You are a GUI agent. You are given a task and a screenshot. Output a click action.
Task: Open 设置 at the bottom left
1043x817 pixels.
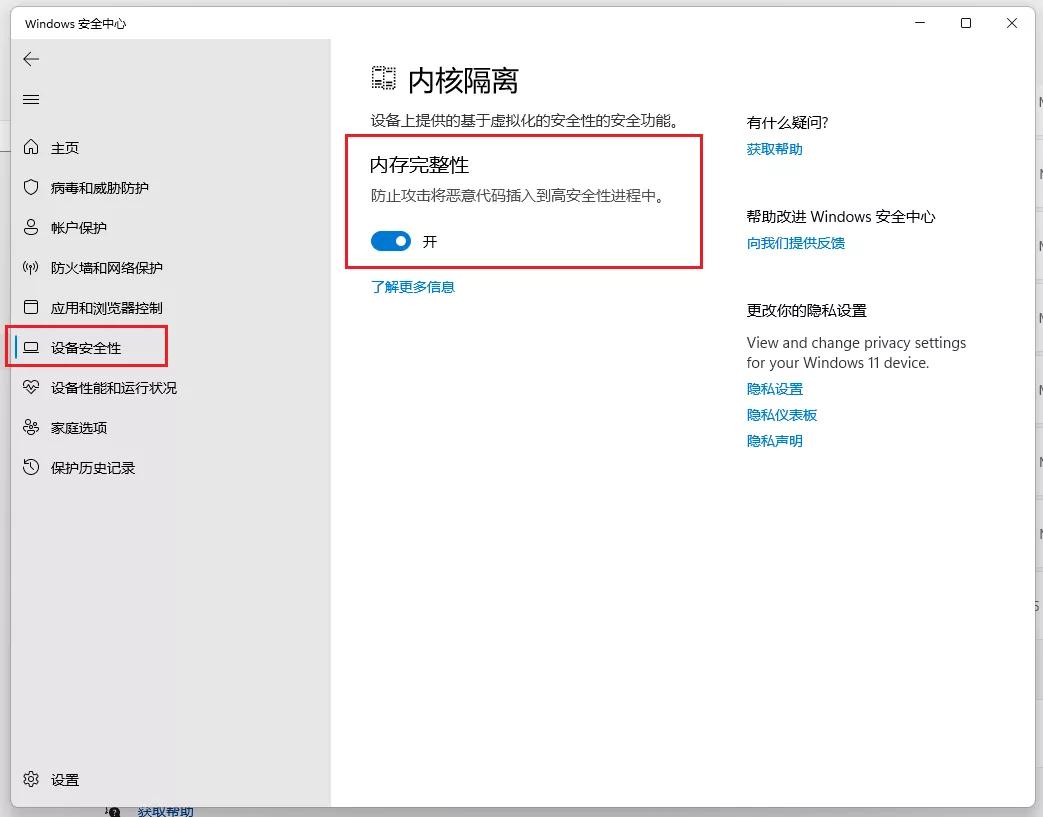tap(63, 779)
